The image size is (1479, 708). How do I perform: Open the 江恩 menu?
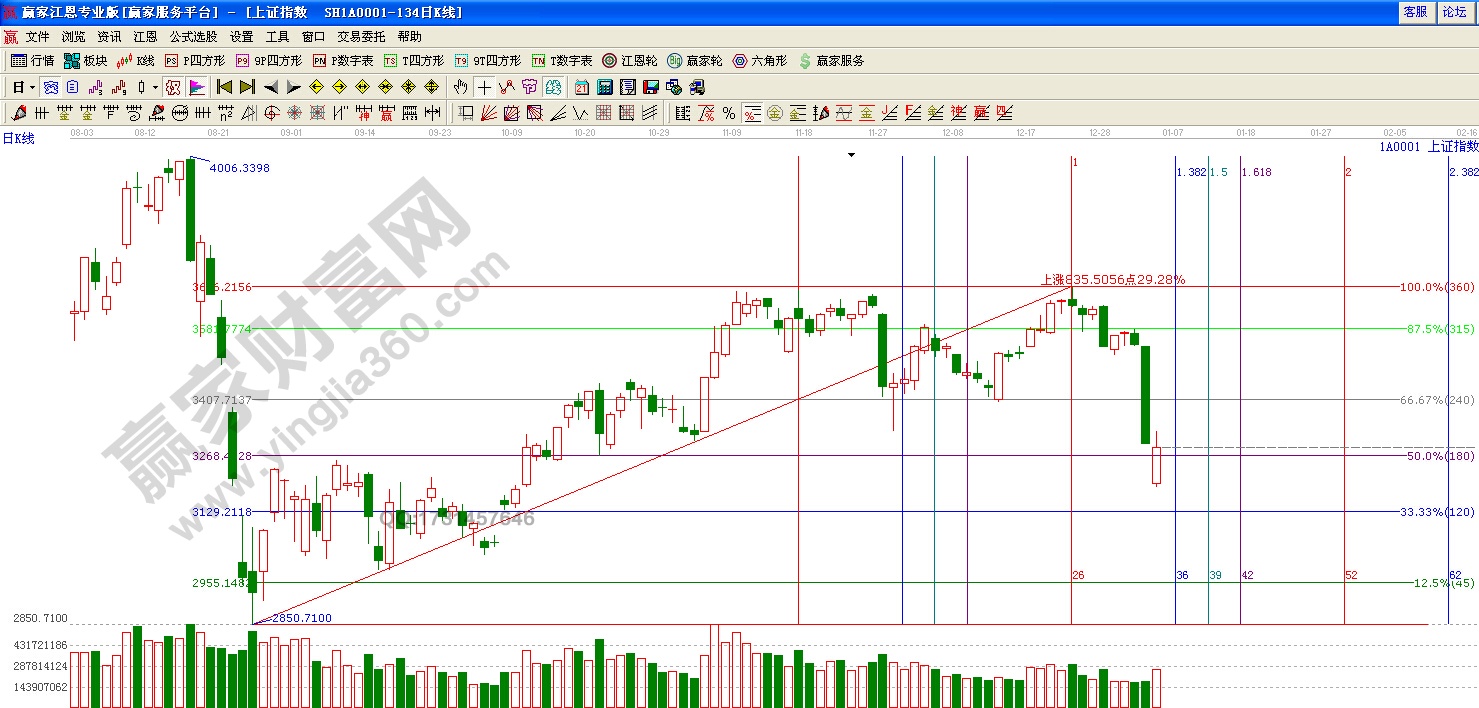click(145, 36)
